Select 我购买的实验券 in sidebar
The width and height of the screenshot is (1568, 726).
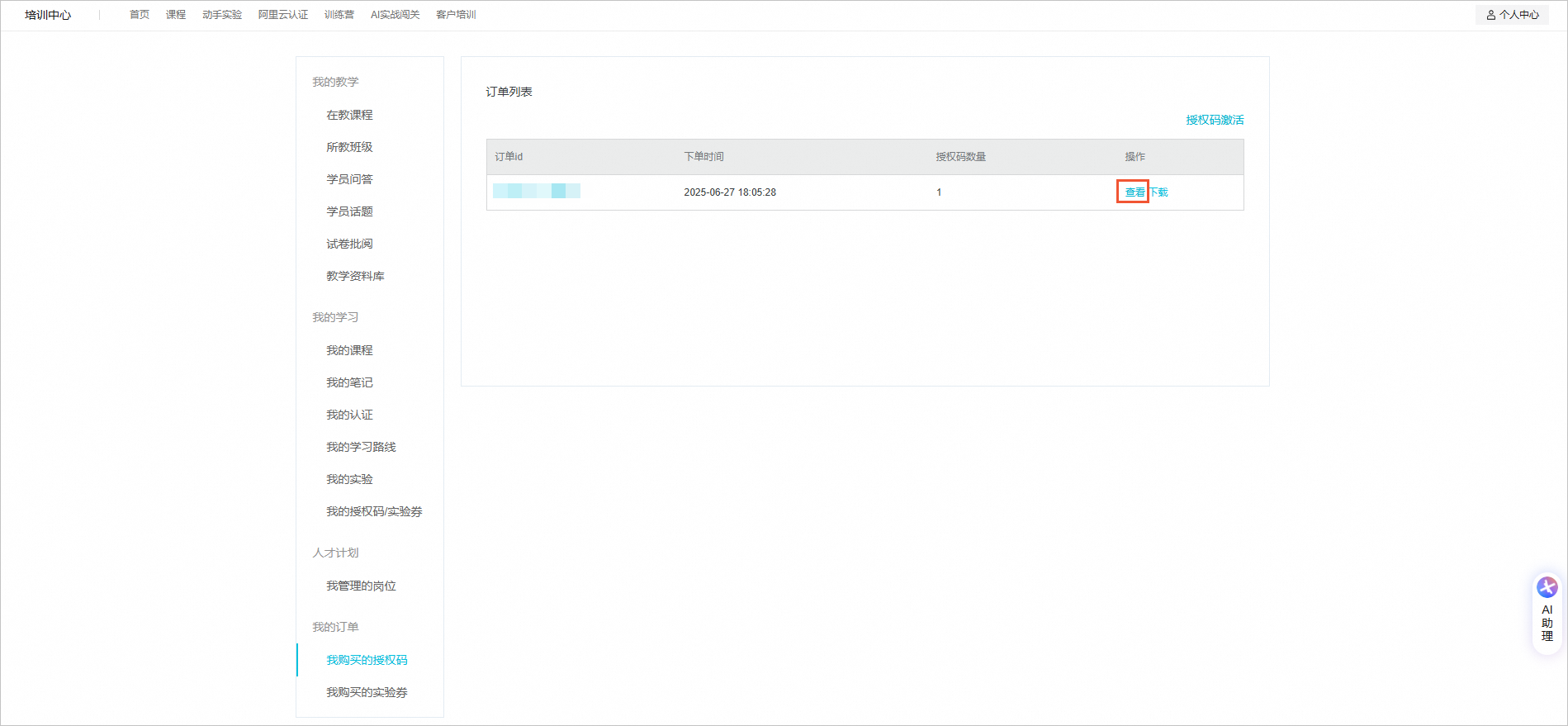(x=367, y=692)
